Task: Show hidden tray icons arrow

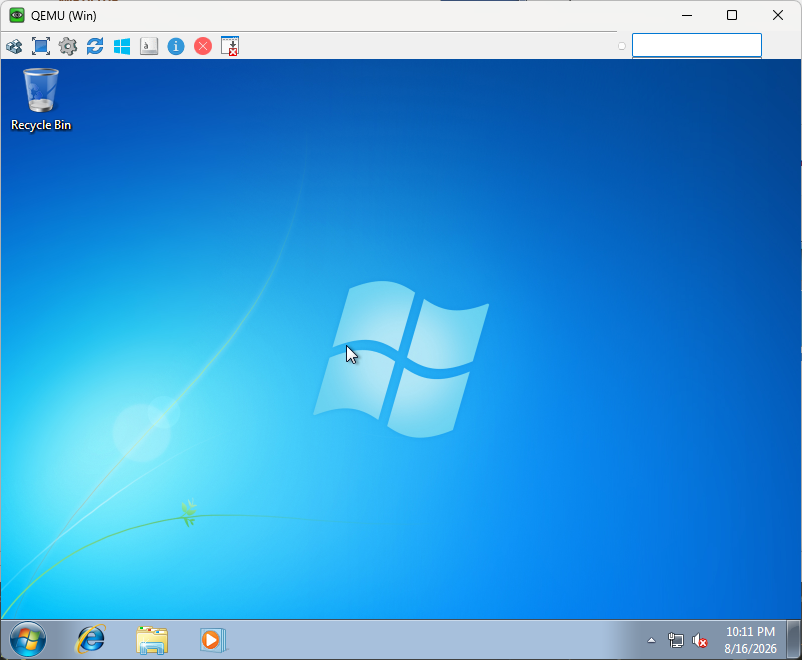Action: [651, 640]
